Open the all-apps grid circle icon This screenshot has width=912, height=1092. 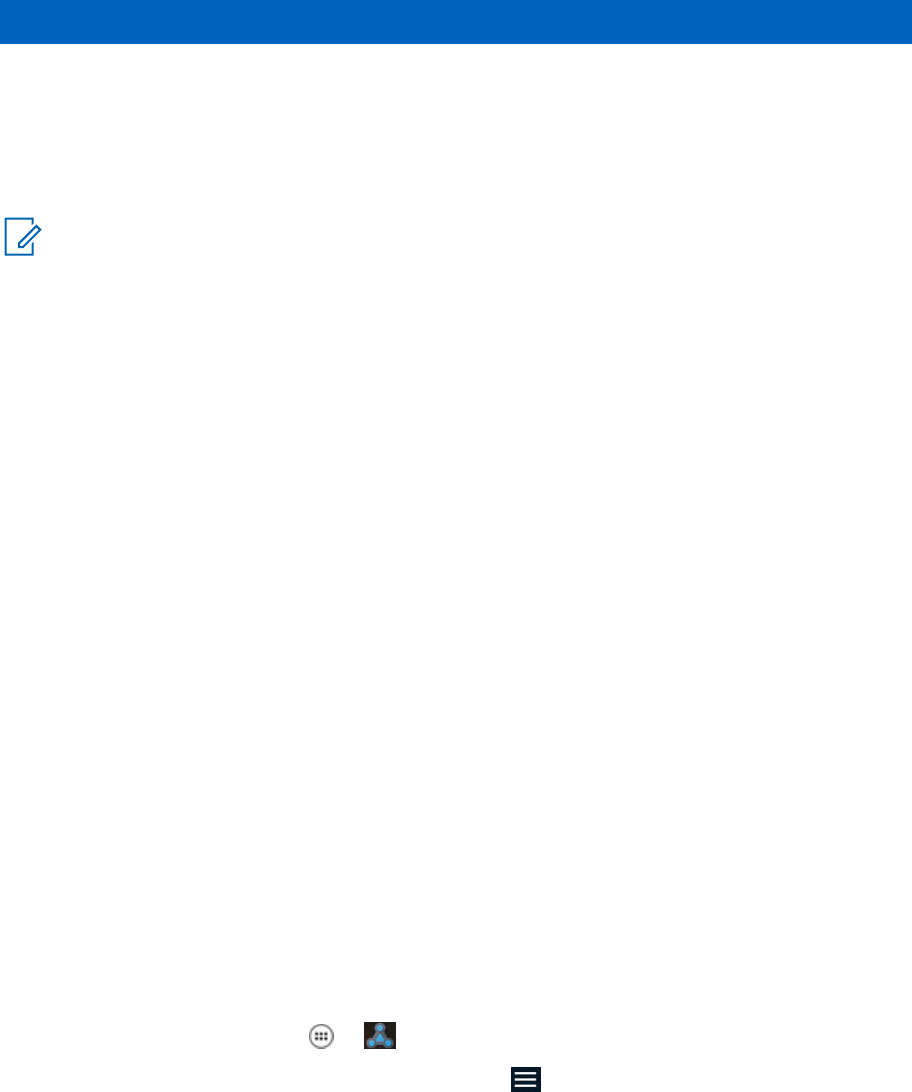point(321,1036)
